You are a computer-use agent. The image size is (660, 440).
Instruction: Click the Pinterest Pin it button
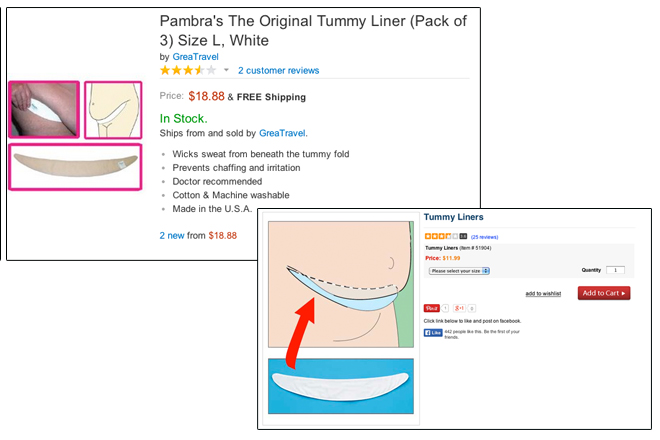[x=431, y=308]
